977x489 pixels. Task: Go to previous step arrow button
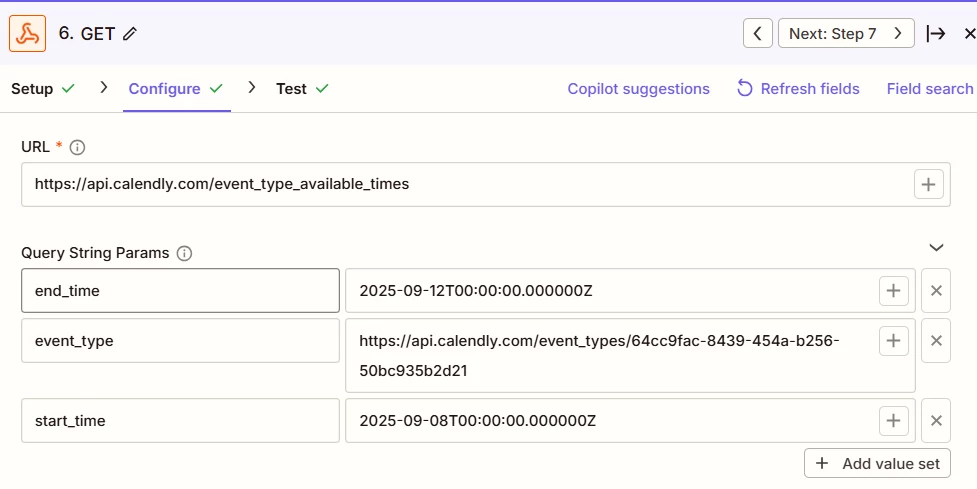pos(758,33)
